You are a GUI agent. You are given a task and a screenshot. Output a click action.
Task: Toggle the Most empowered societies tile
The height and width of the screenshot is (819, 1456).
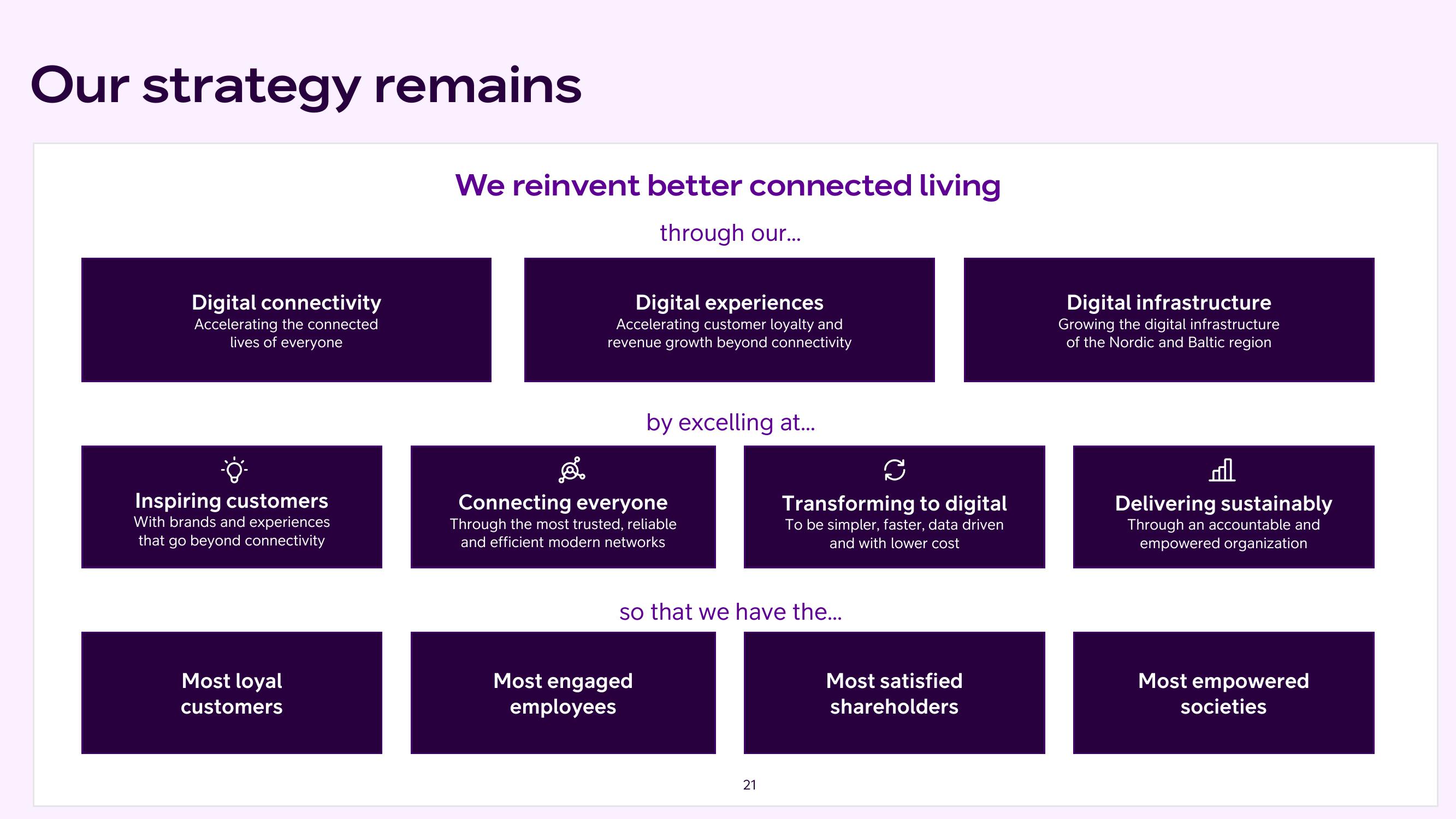coord(1224,701)
